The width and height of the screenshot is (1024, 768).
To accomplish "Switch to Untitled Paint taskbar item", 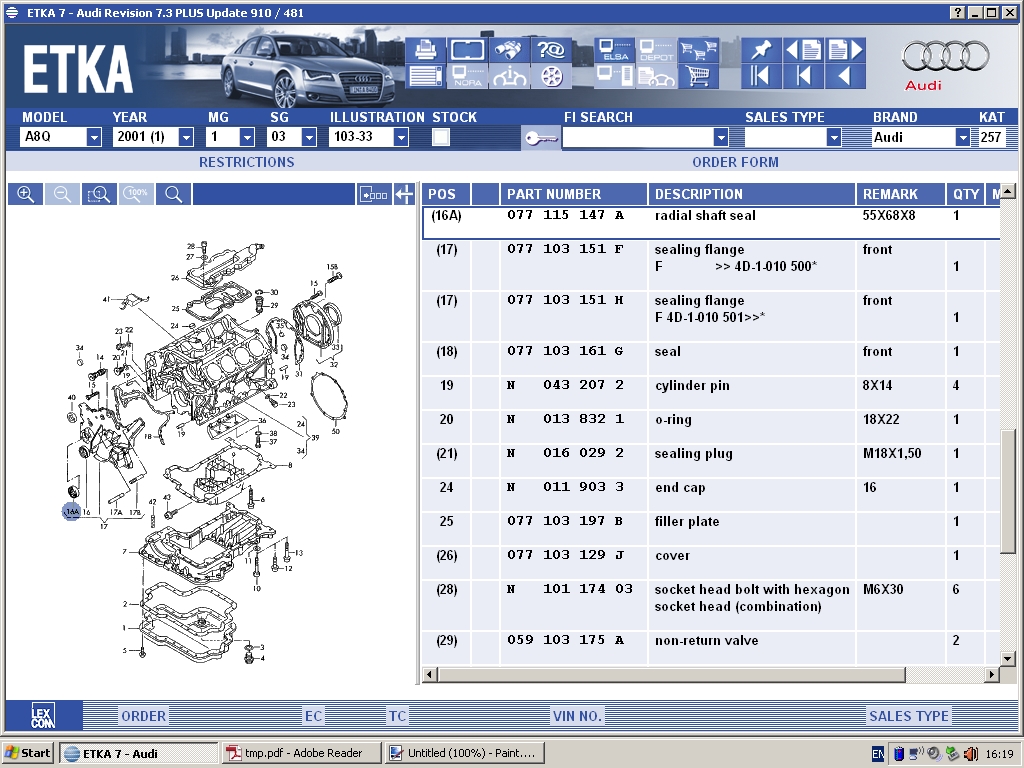I will point(464,753).
